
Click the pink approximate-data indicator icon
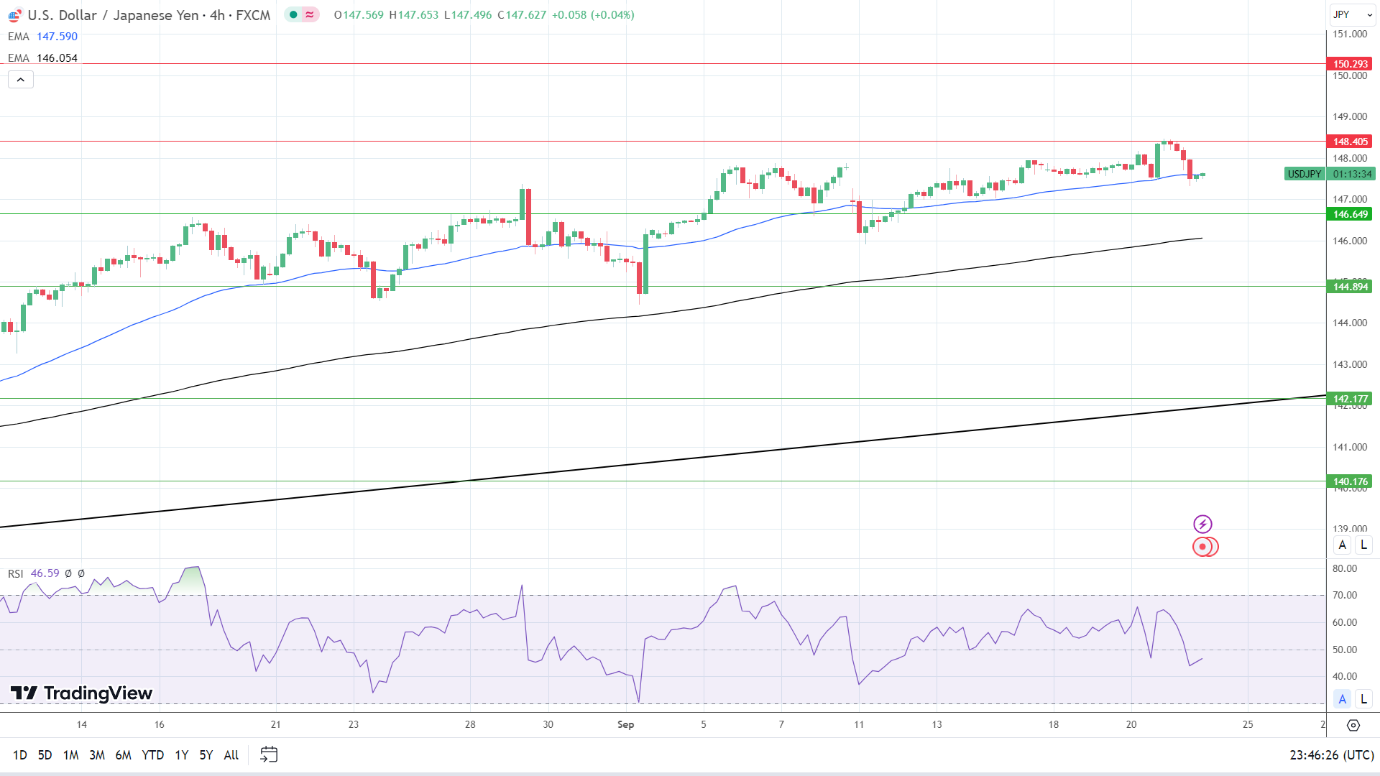(310, 15)
